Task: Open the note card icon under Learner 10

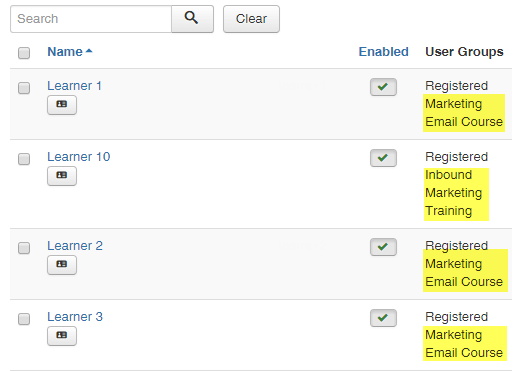Action: (x=62, y=176)
